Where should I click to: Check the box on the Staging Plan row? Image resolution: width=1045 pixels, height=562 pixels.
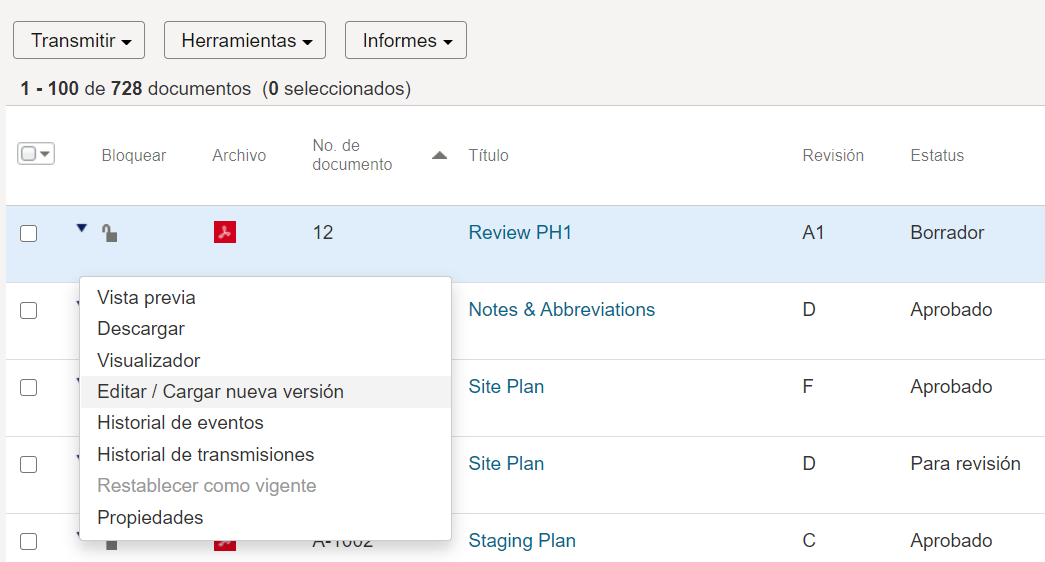point(29,541)
